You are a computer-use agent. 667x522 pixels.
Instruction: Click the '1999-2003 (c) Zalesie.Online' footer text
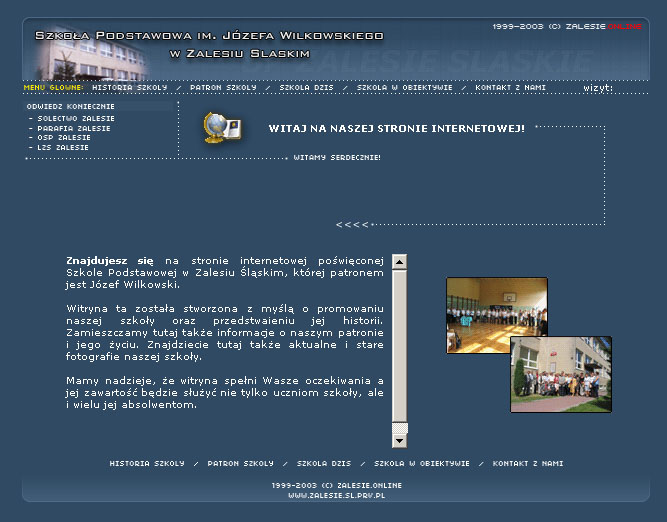coord(336,485)
